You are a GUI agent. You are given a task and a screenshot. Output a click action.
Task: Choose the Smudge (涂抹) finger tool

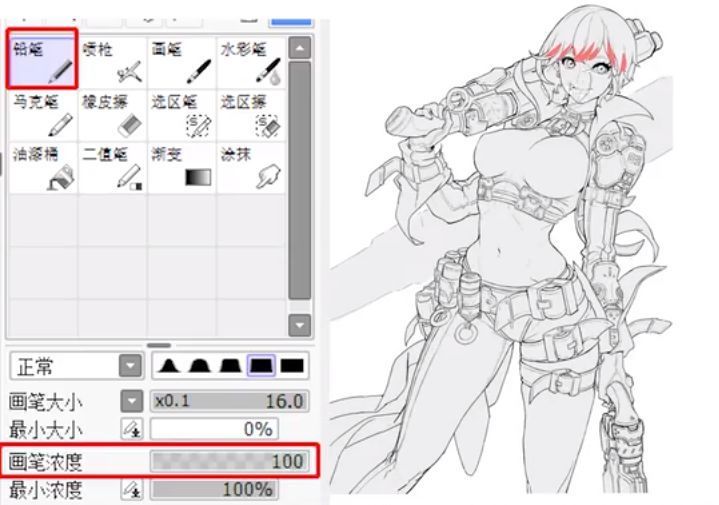(251, 167)
